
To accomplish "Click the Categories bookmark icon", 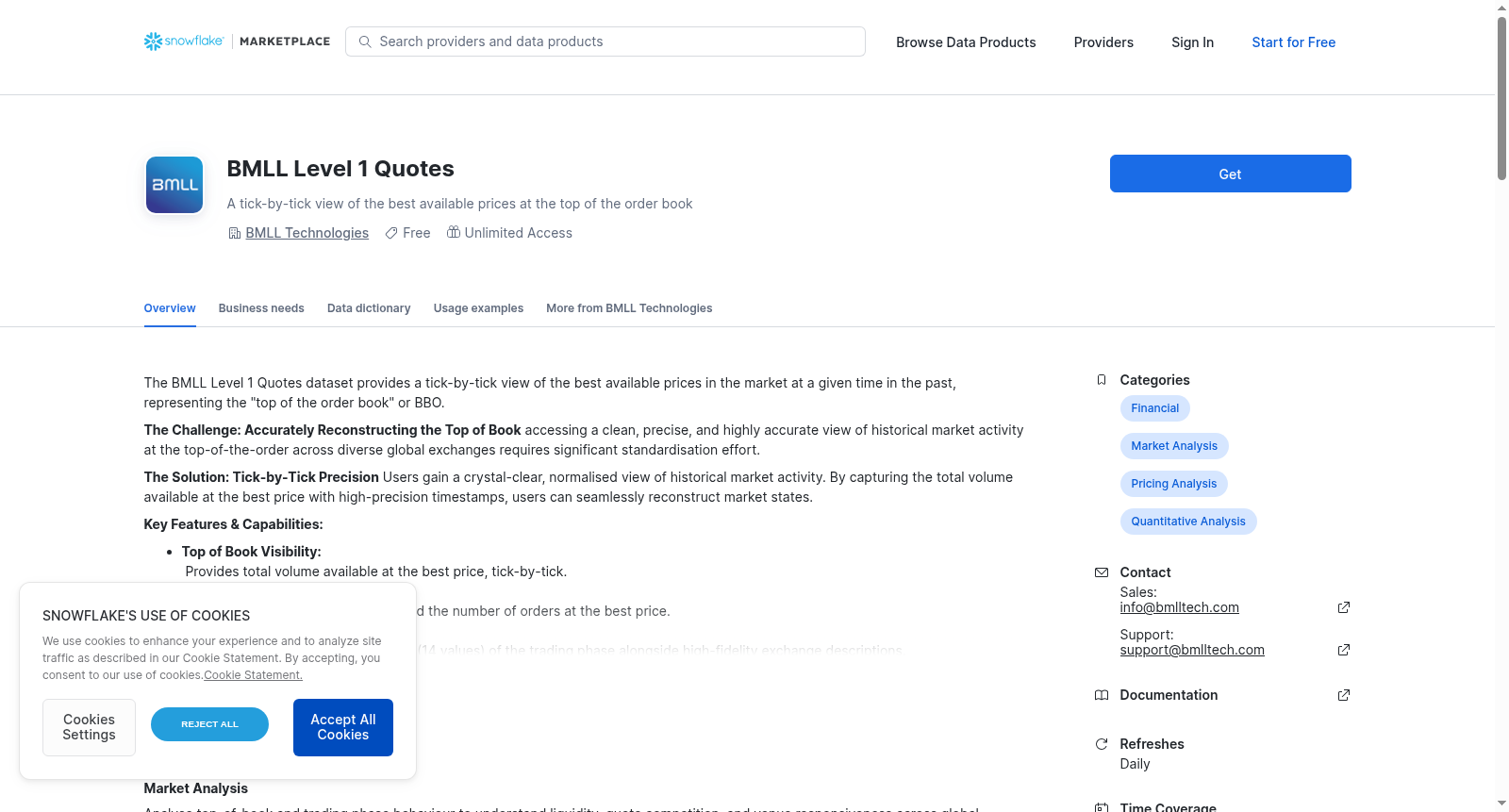I will click(x=1101, y=380).
